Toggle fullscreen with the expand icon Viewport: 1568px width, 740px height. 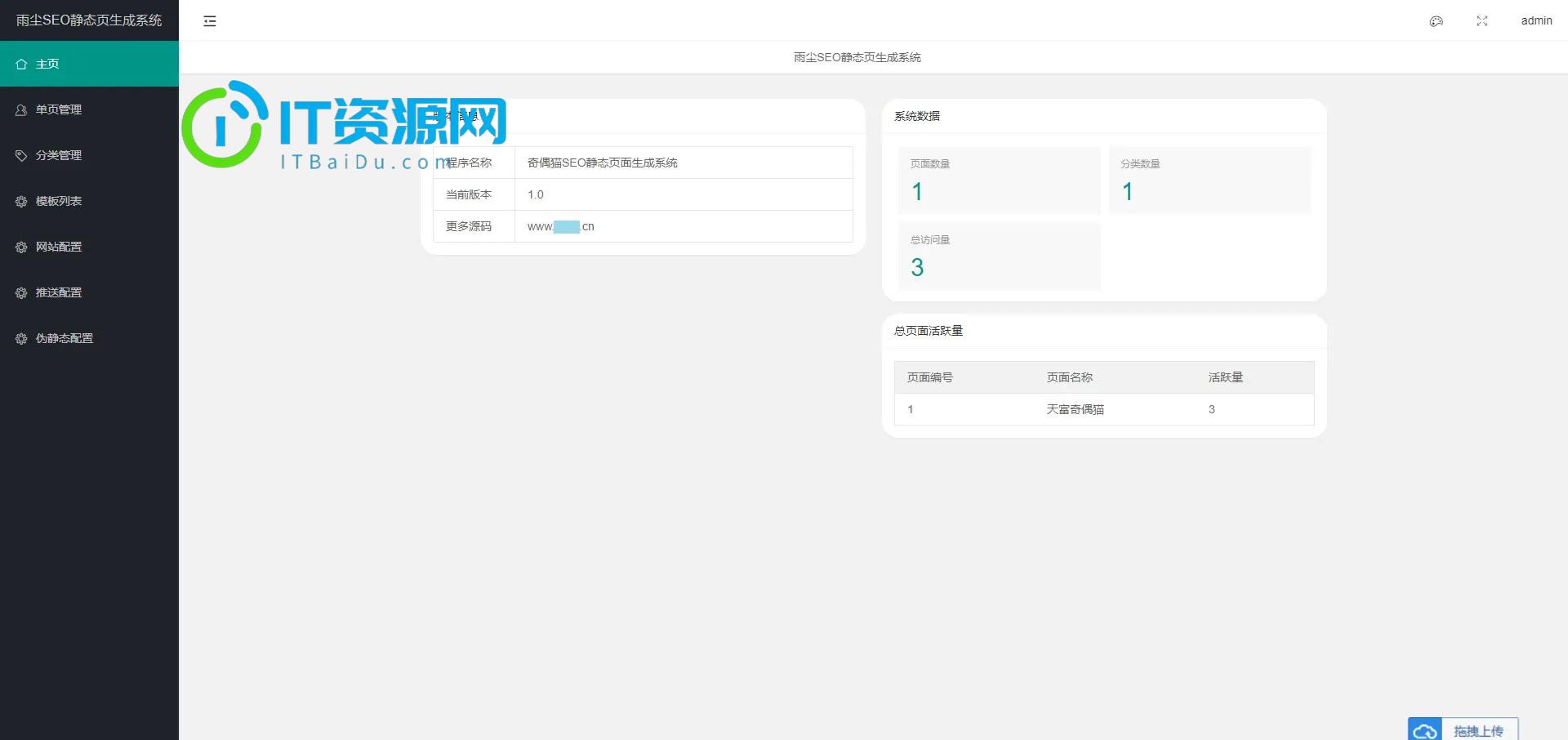click(x=1482, y=21)
